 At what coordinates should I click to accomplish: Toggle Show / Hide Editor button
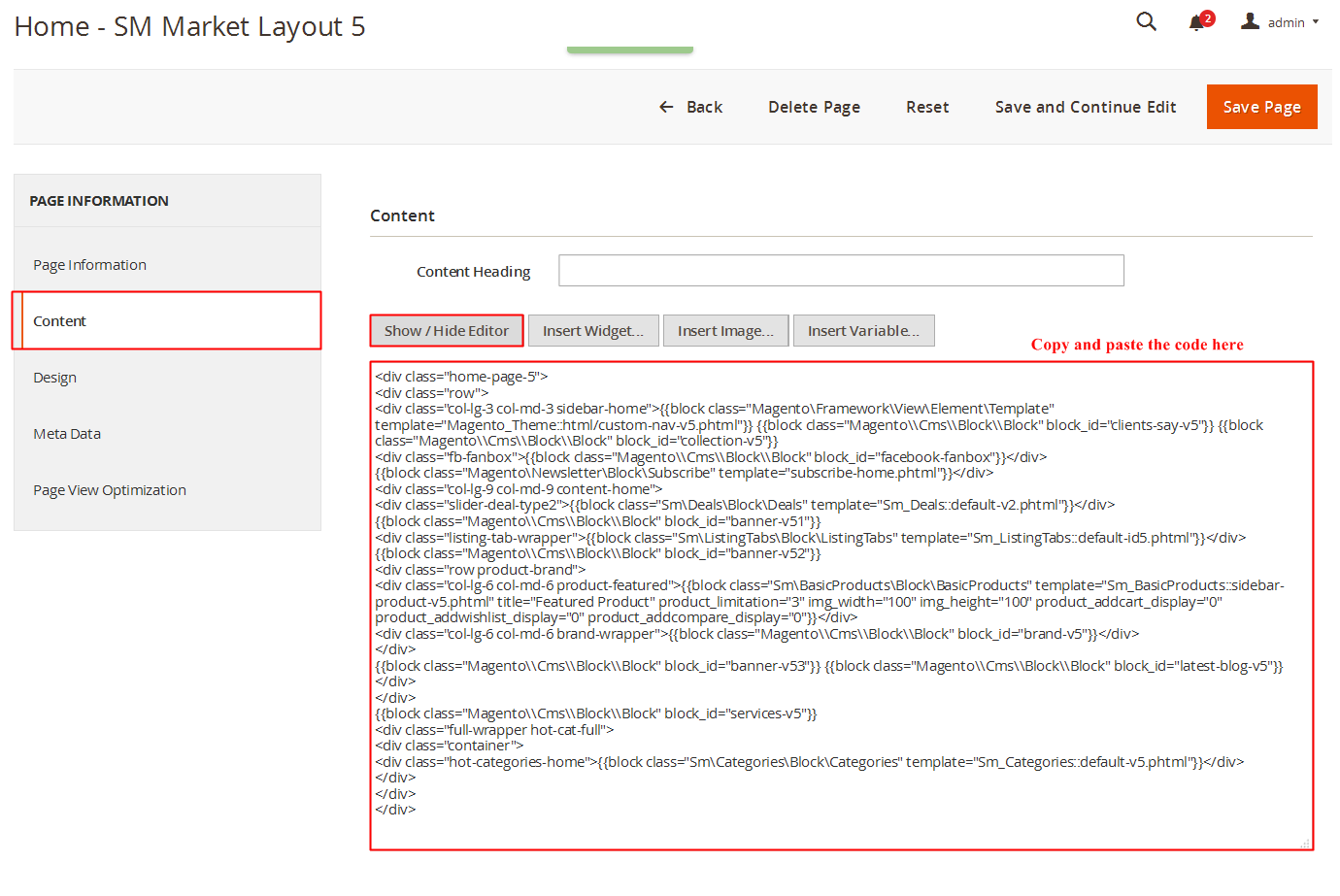446,331
